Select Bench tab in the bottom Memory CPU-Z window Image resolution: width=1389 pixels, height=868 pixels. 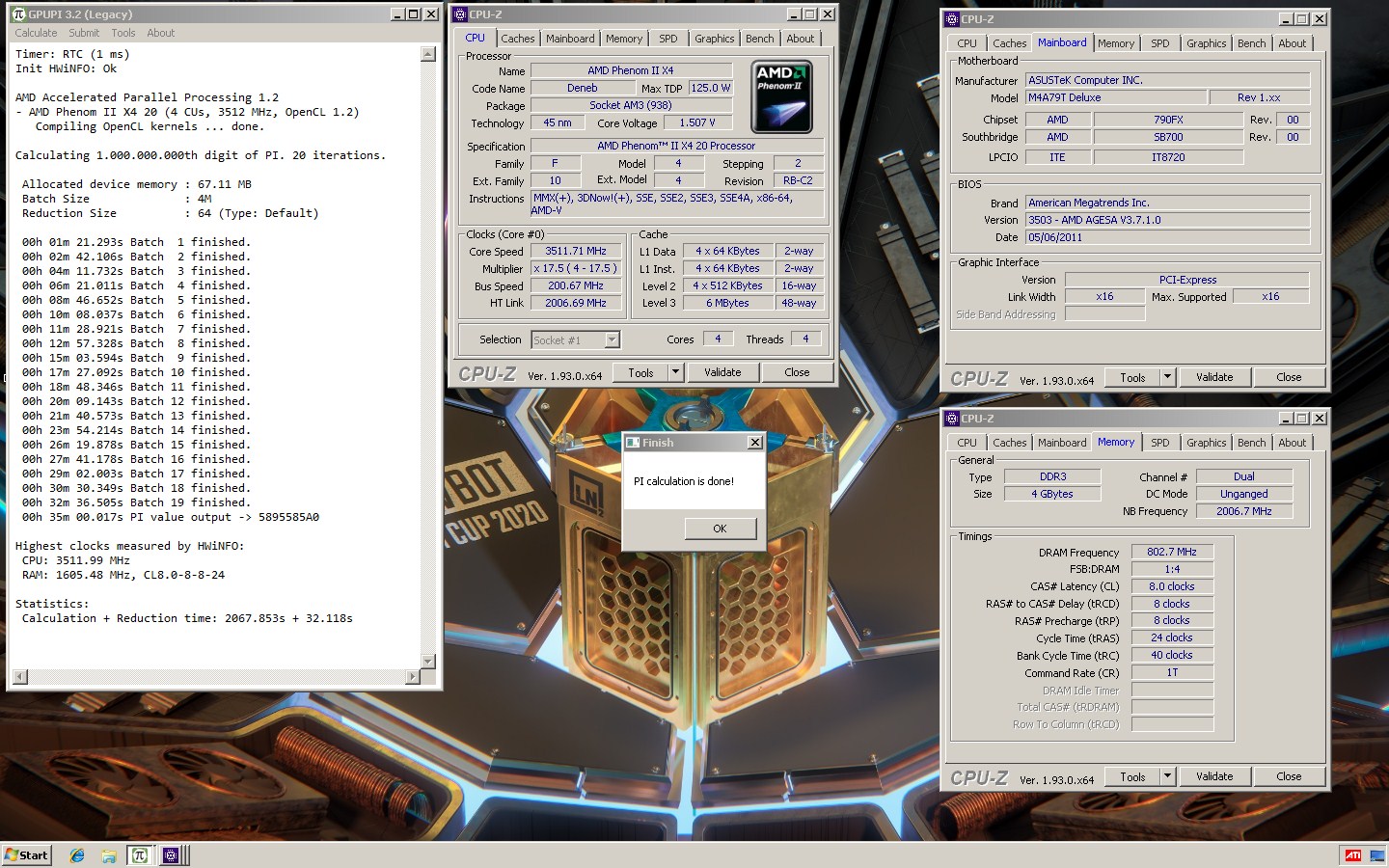tap(1251, 443)
